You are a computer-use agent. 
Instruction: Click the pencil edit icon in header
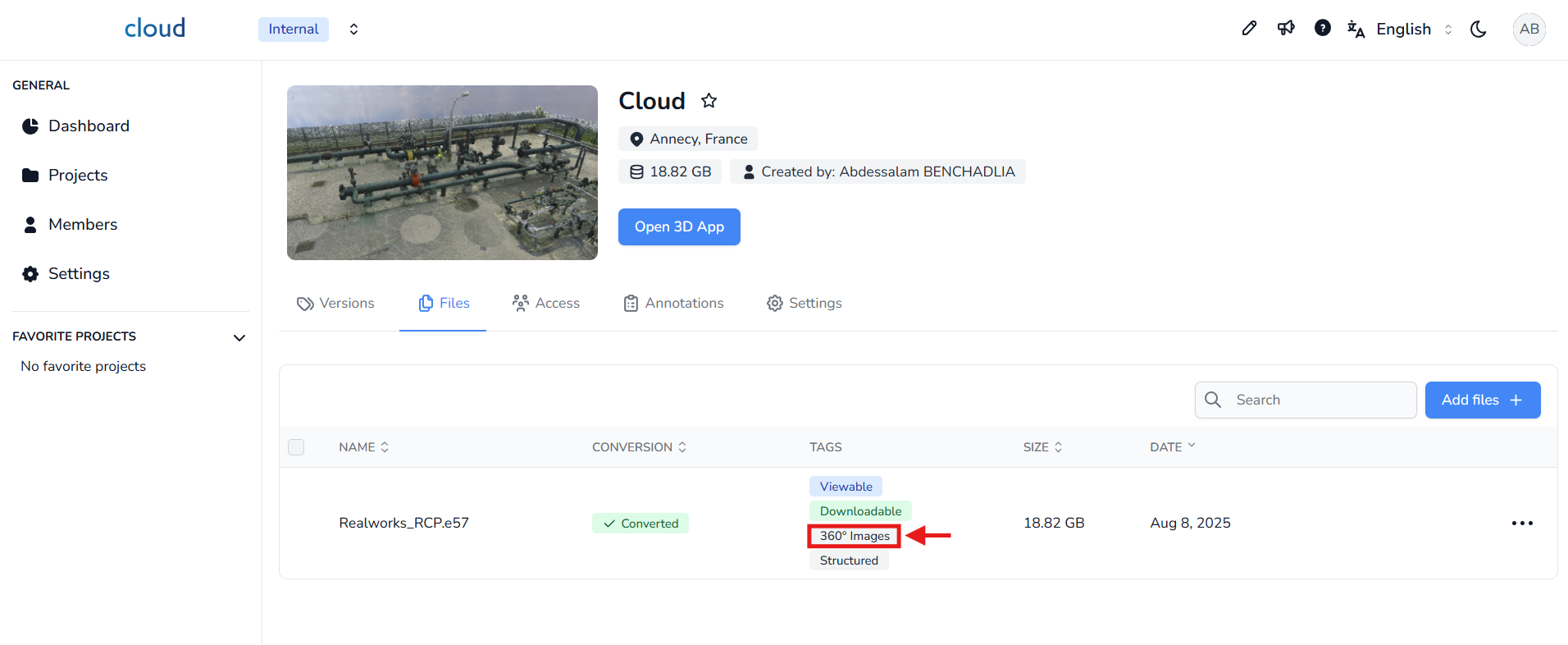pyautogui.click(x=1249, y=29)
